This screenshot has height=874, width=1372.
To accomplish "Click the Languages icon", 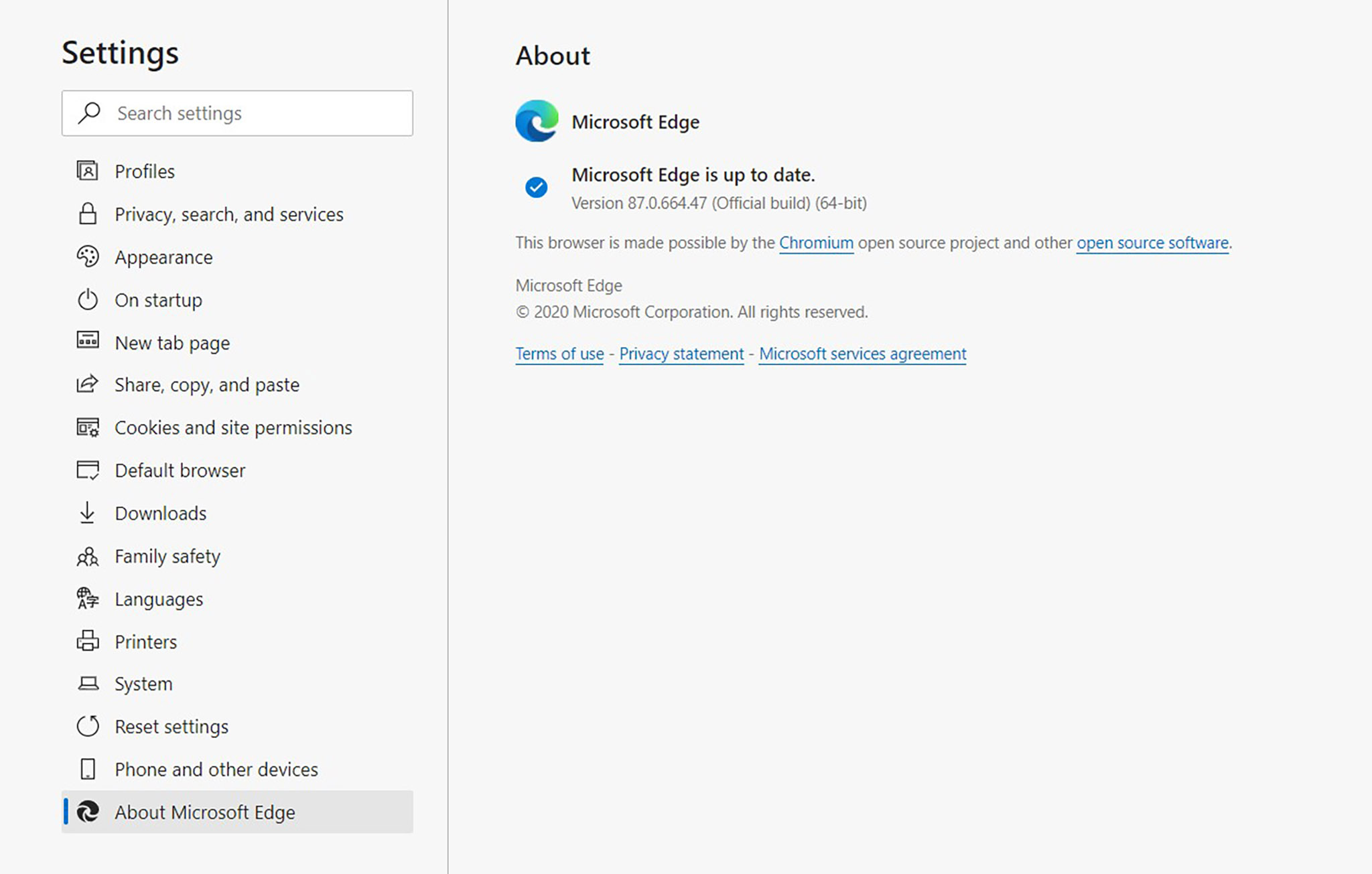I will point(88,599).
